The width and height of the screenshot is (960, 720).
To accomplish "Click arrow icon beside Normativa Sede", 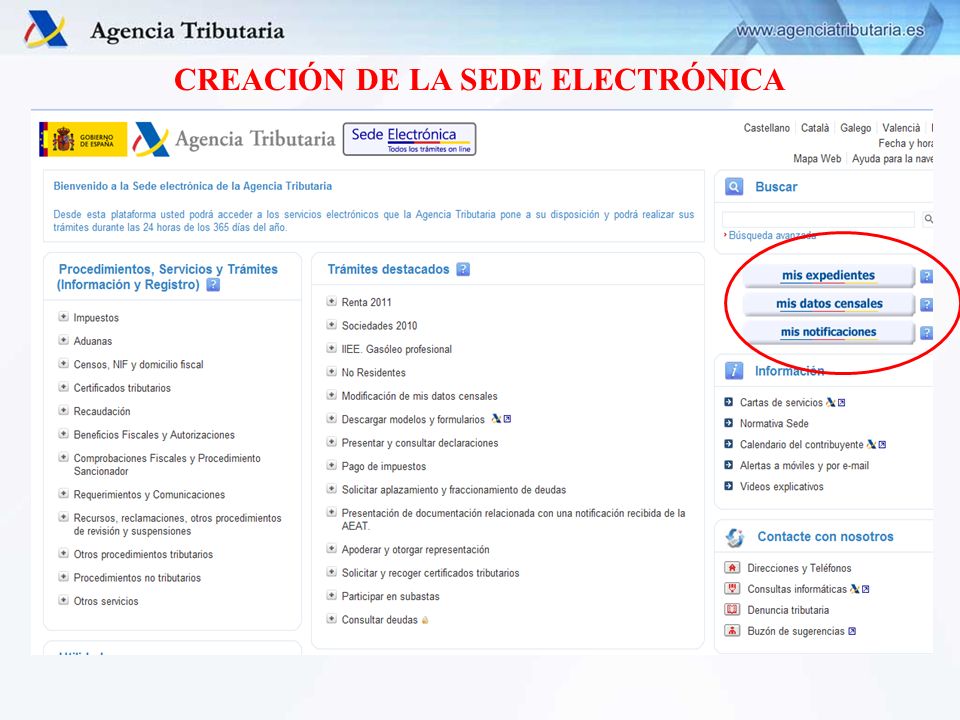I will 729,423.
